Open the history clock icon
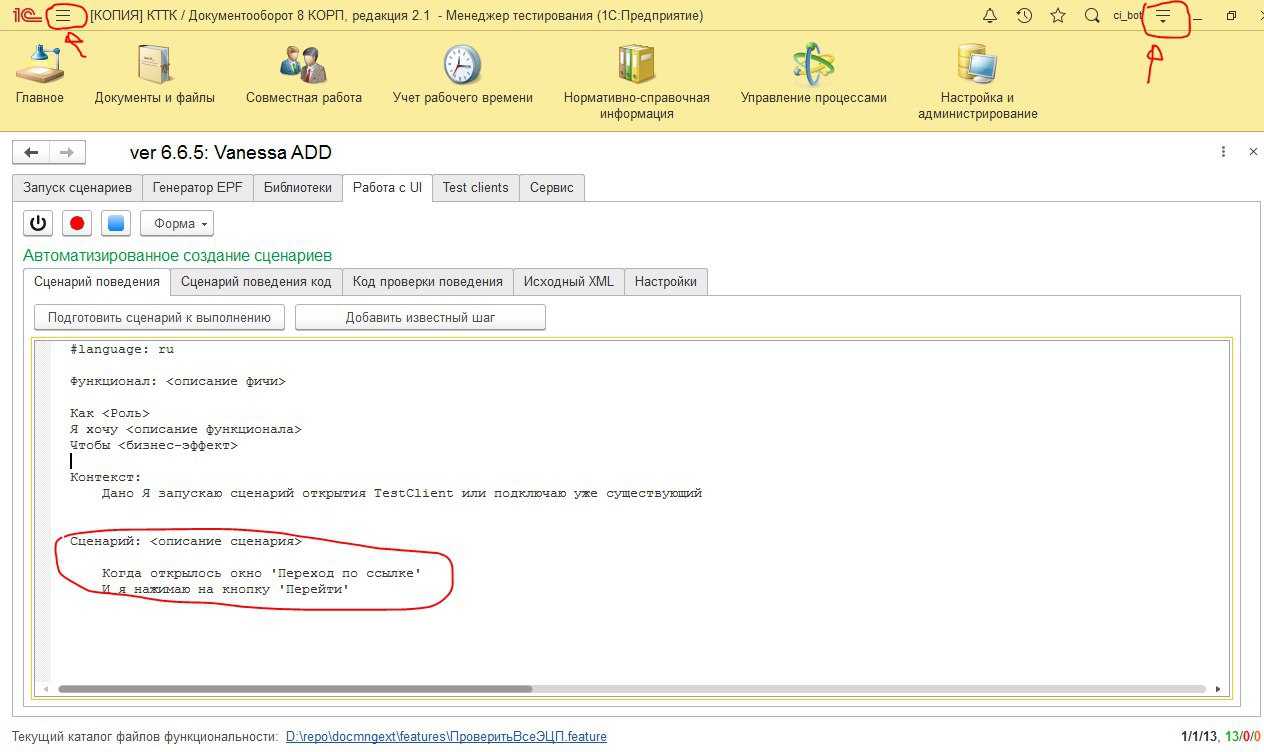 click(x=1024, y=16)
